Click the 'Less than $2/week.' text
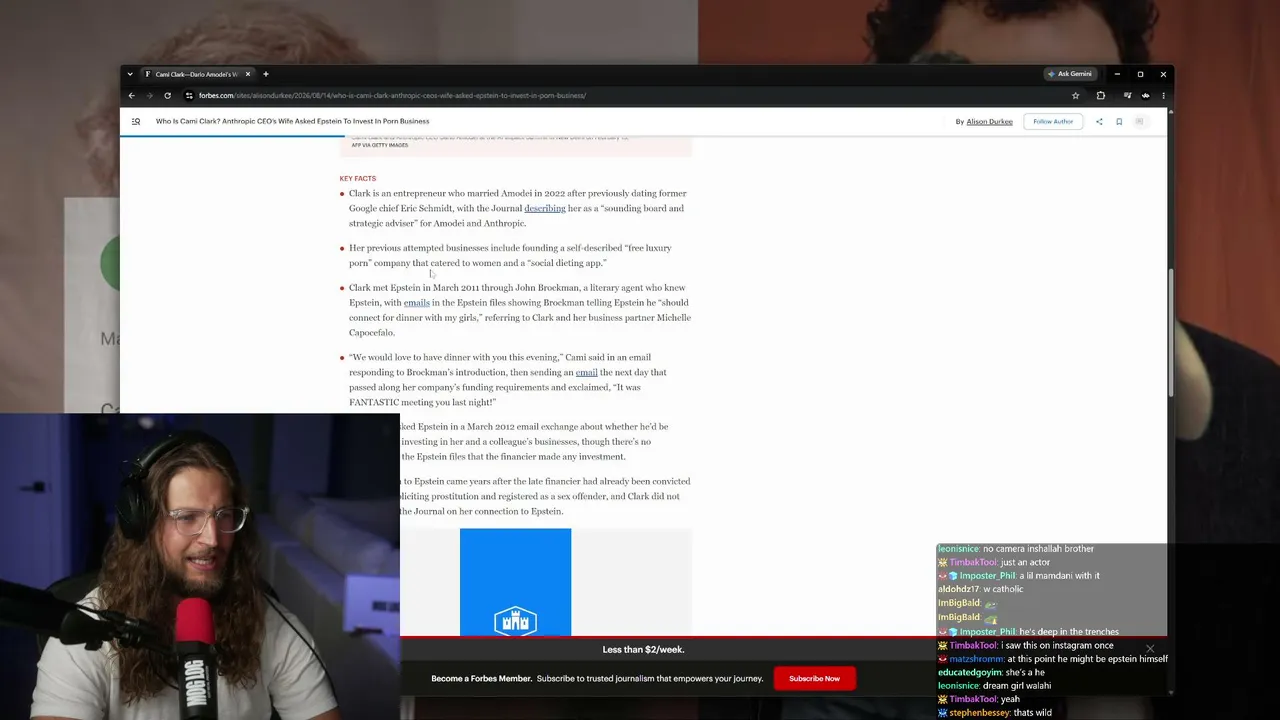 pos(643,650)
